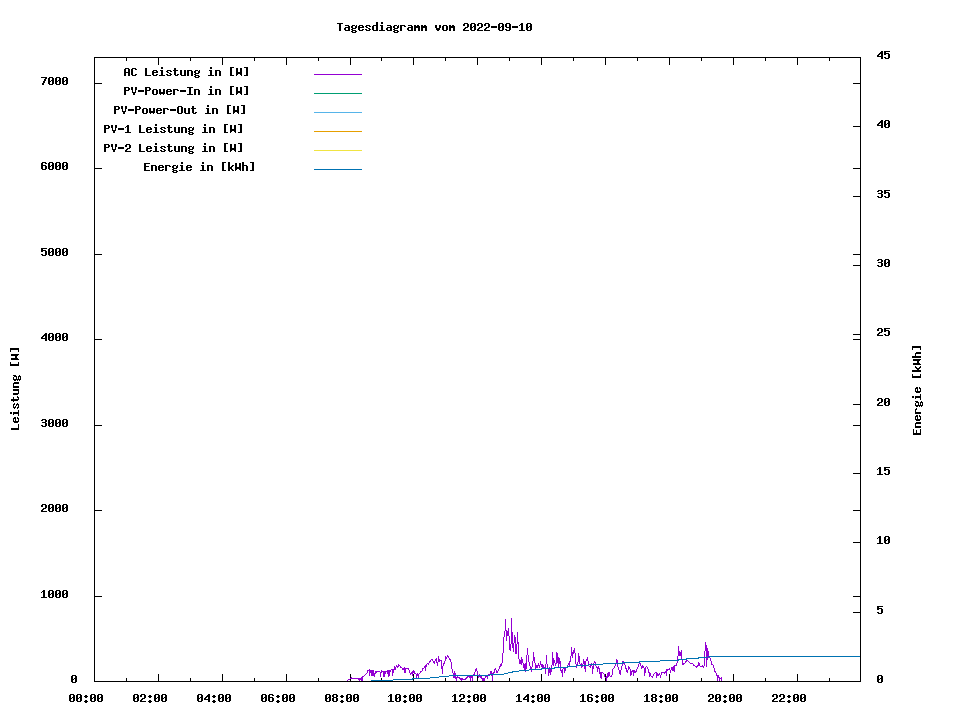Click the right axis label 'Energie [kWh]'
This screenshot has height=720, width=960.
(x=918, y=390)
